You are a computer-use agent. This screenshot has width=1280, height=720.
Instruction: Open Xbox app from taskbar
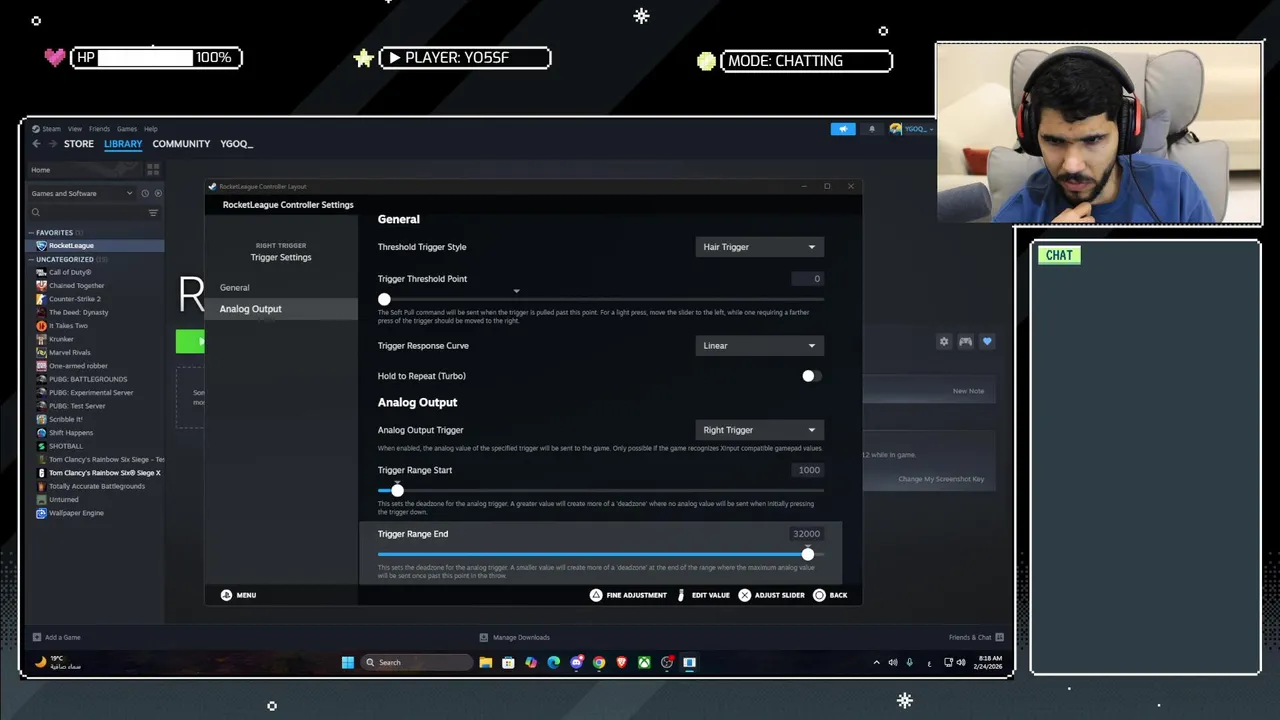point(644,662)
